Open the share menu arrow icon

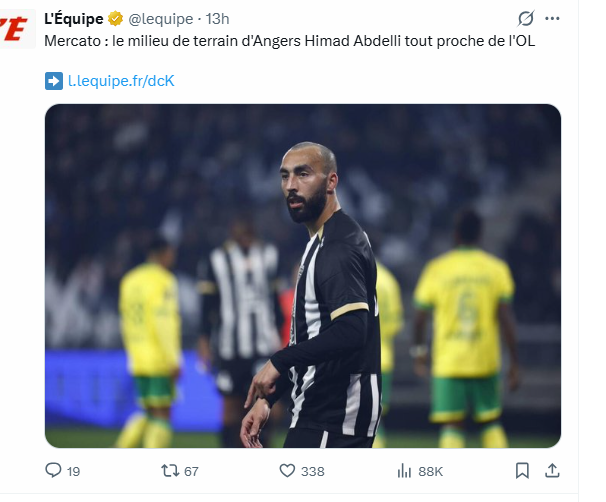pos(550,470)
